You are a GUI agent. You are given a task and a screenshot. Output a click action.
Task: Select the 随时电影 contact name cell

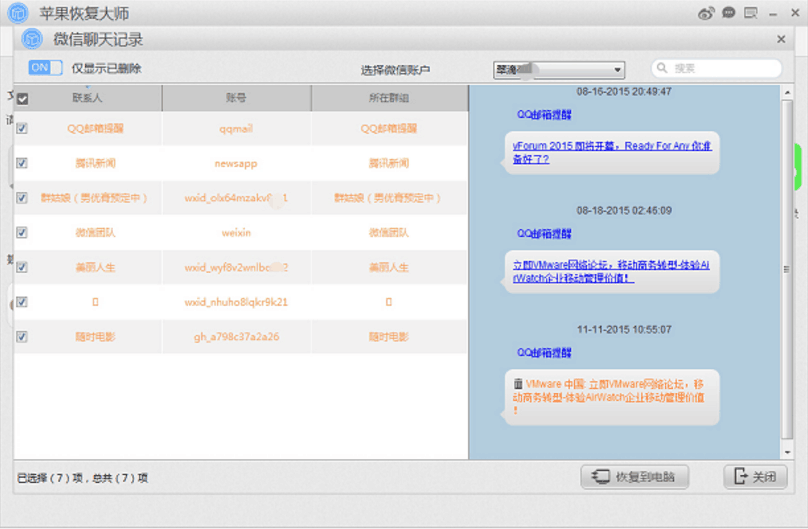click(95, 337)
